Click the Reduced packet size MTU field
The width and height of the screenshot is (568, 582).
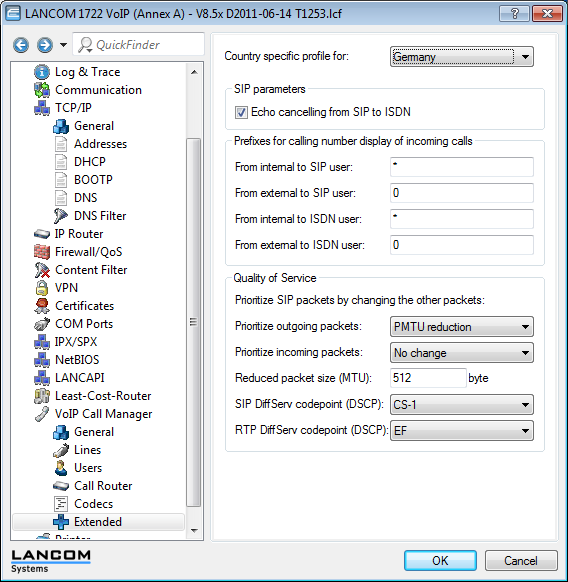coord(428,378)
